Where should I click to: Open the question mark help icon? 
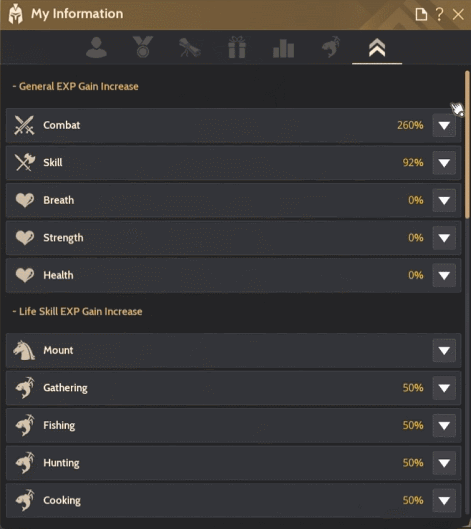coord(439,15)
